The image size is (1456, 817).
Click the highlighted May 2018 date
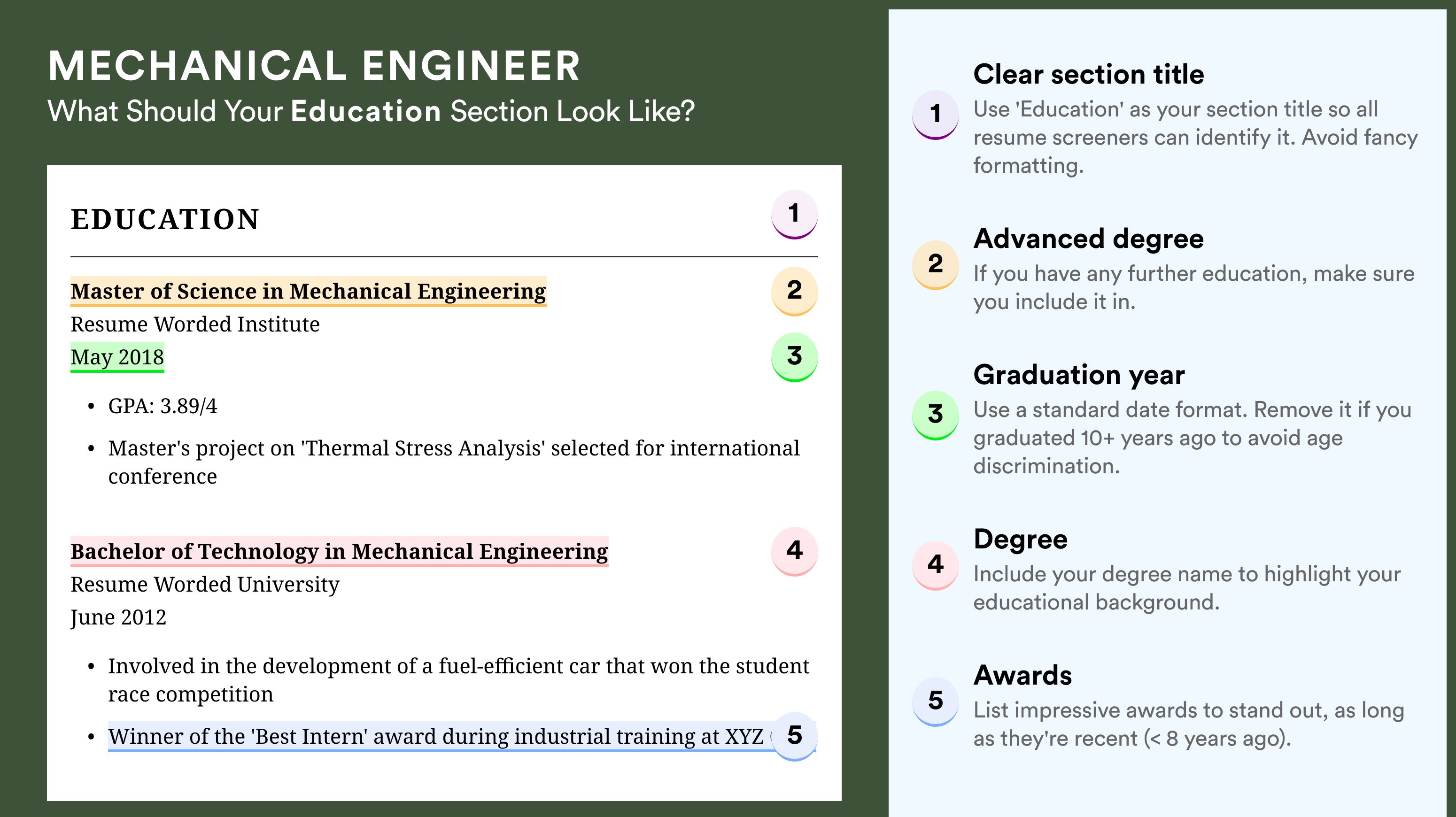tap(117, 357)
